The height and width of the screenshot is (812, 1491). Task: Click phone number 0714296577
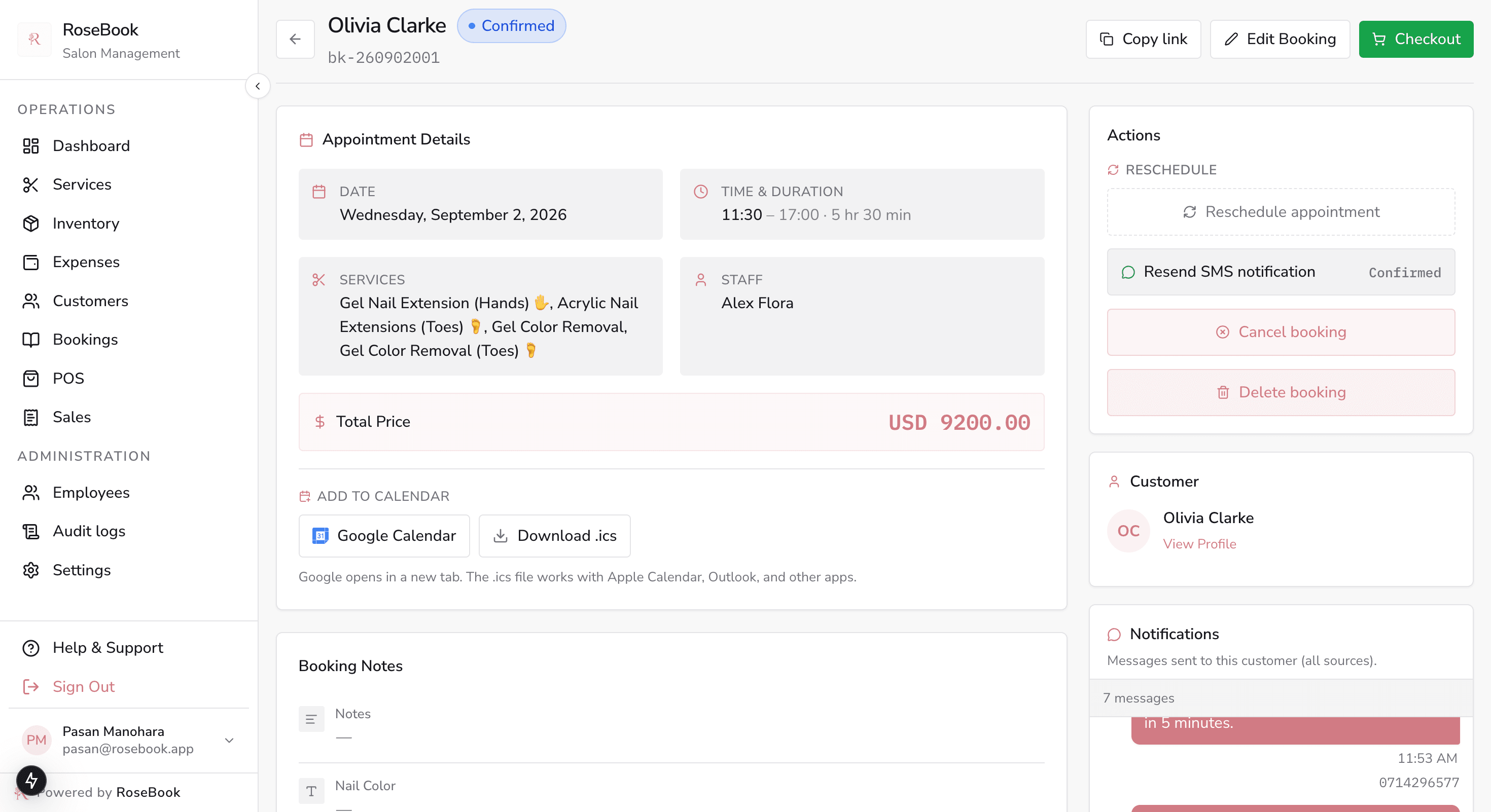pyautogui.click(x=1418, y=783)
